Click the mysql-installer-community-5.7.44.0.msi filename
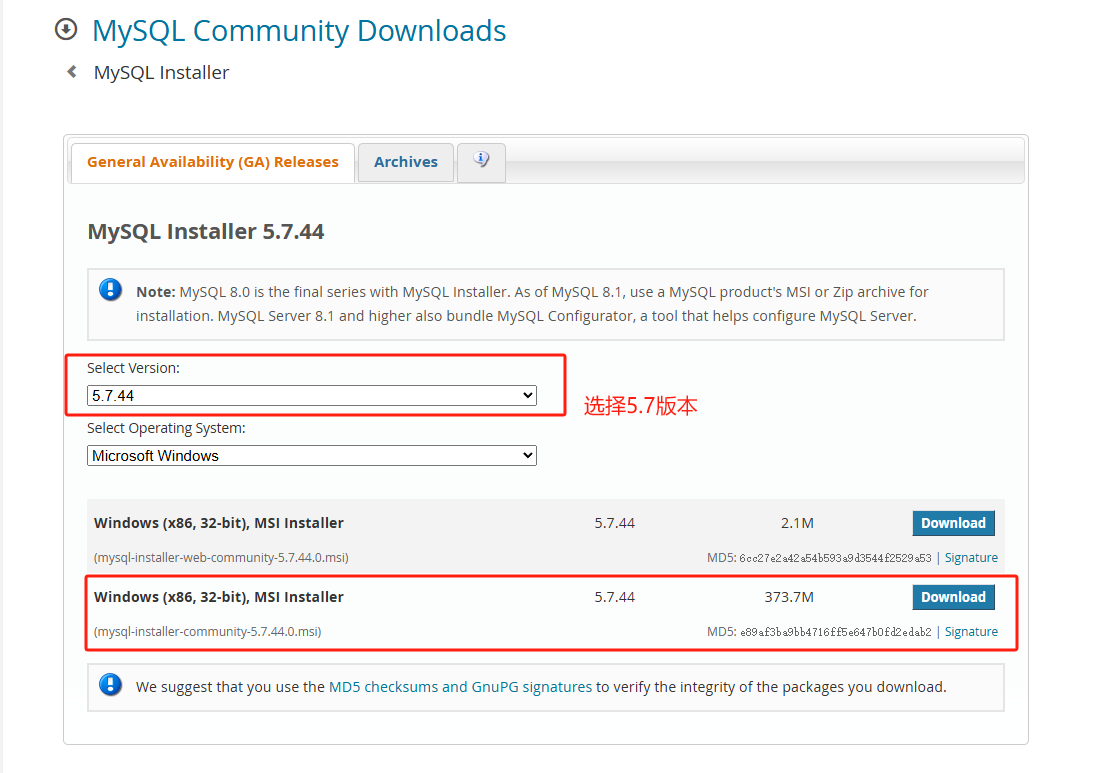Viewport: 1106px width, 773px height. [207, 632]
